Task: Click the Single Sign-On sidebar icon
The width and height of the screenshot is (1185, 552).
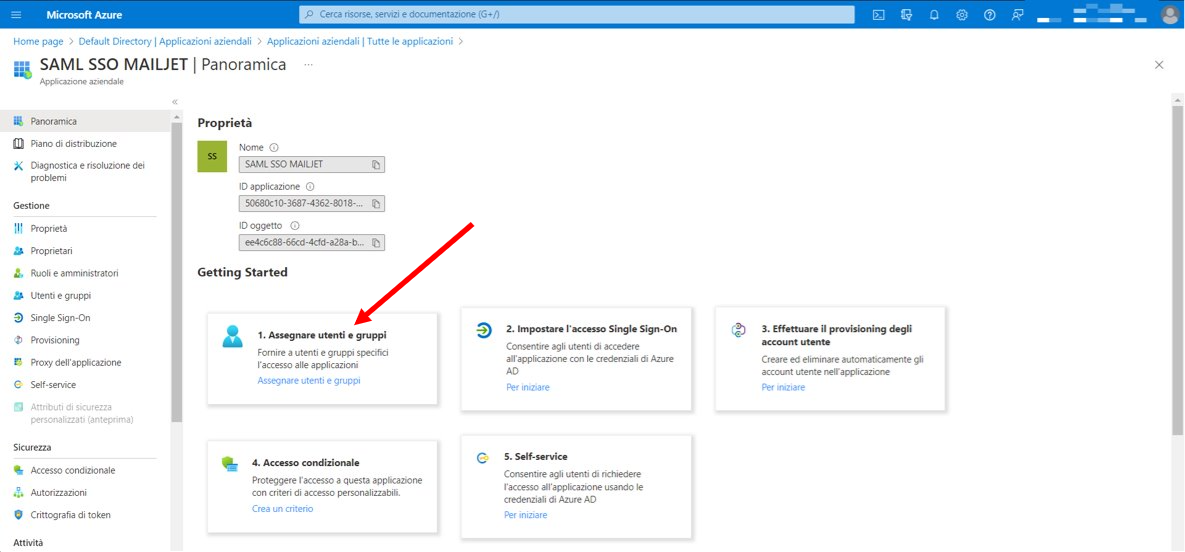Action: click(x=19, y=318)
